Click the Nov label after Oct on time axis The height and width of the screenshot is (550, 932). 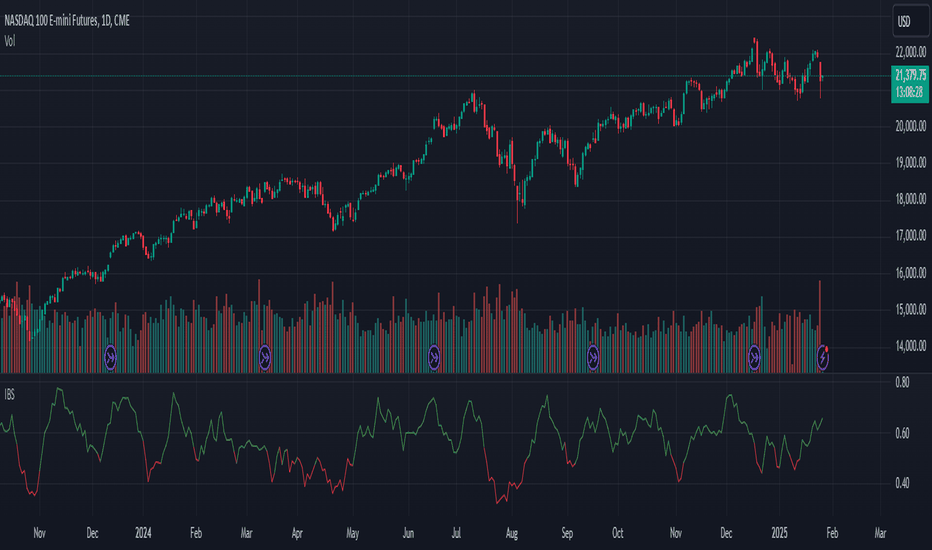676,533
